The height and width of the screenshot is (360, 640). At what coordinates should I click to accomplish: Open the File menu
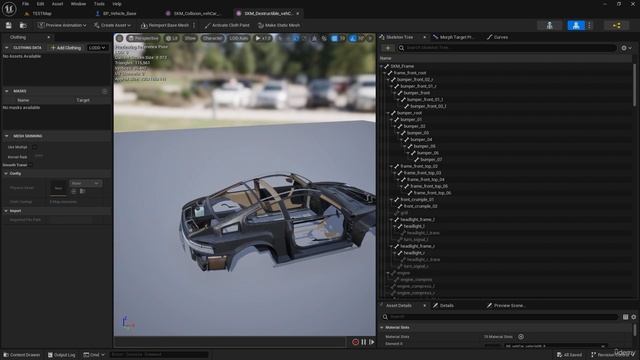pyautogui.click(x=25, y=4)
